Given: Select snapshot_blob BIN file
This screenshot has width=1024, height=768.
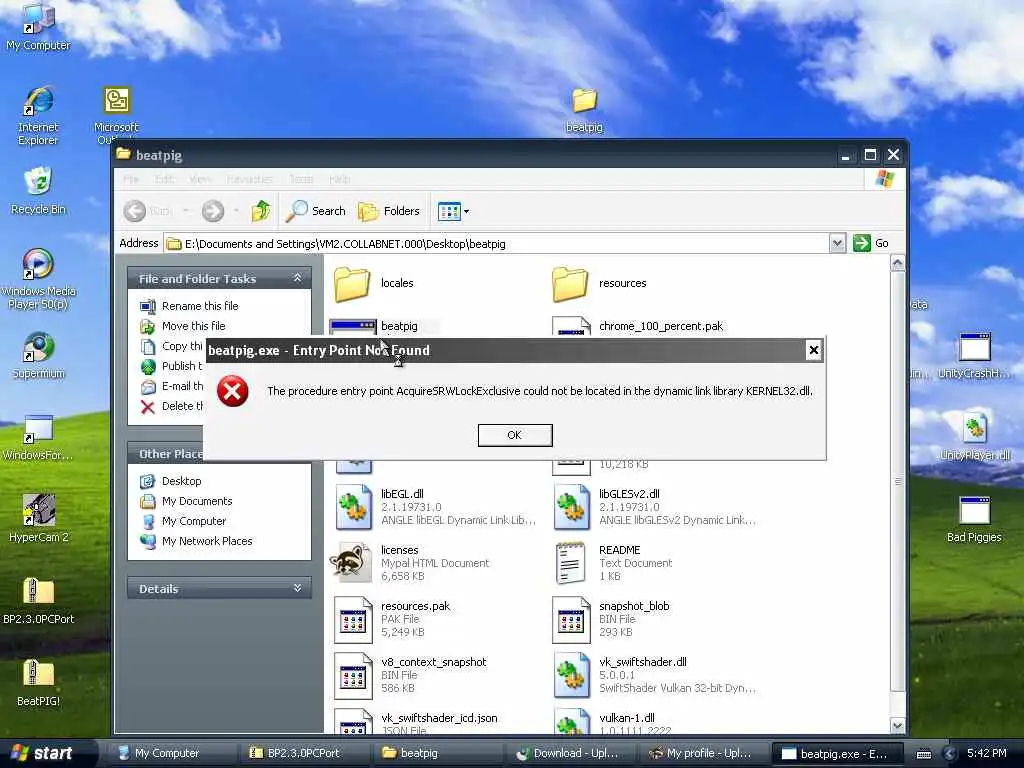Looking at the screenshot, I should click(x=611, y=619).
